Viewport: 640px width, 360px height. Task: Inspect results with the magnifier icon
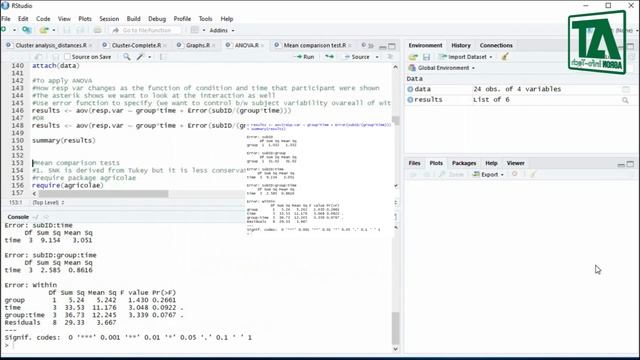[x=625, y=100]
